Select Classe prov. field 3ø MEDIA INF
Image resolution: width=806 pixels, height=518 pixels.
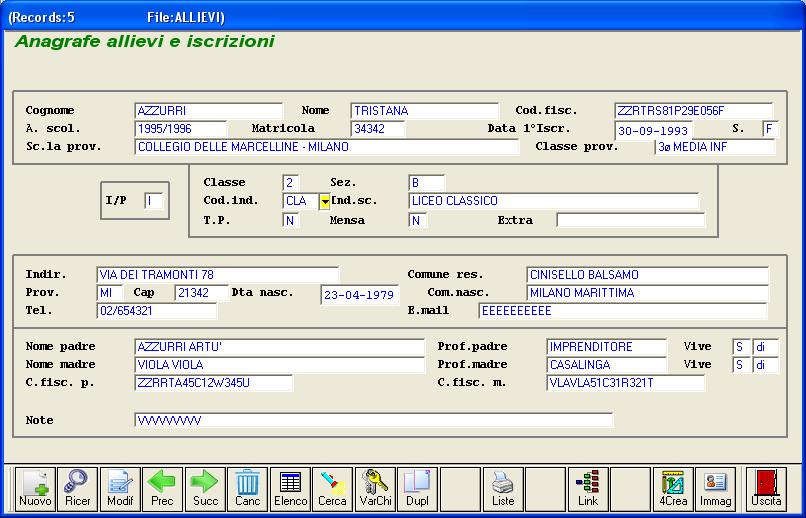coord(716,147)
